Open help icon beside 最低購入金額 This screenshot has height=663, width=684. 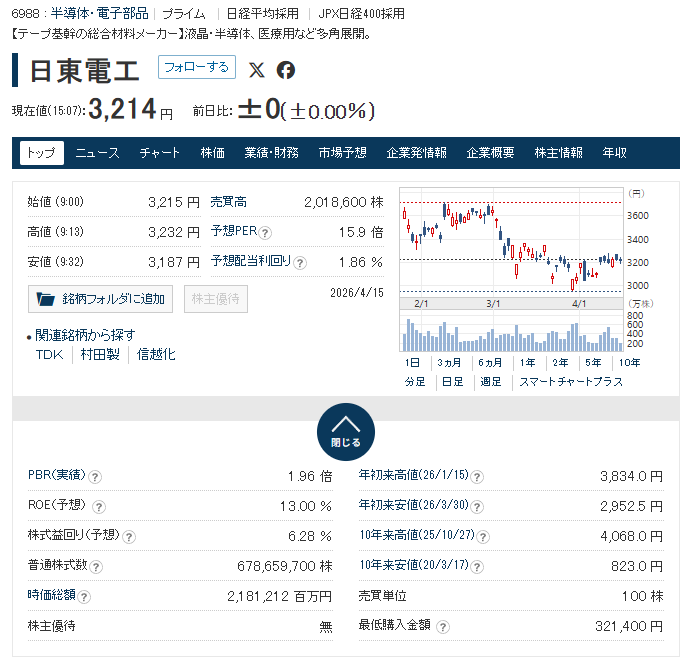[443, 627]
